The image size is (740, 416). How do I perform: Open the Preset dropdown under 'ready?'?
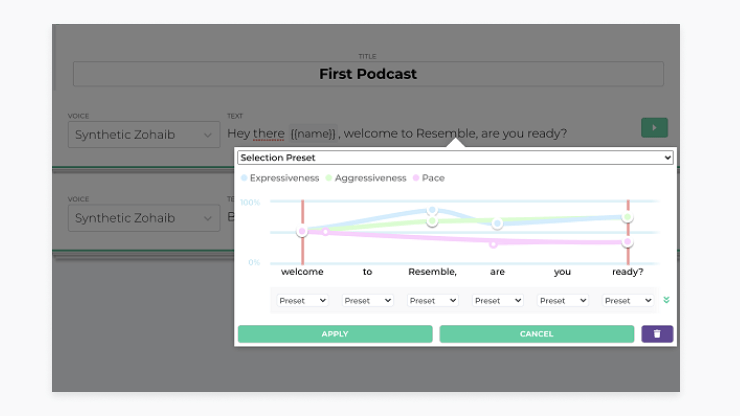pyautogui.click(x=628, y=301)
